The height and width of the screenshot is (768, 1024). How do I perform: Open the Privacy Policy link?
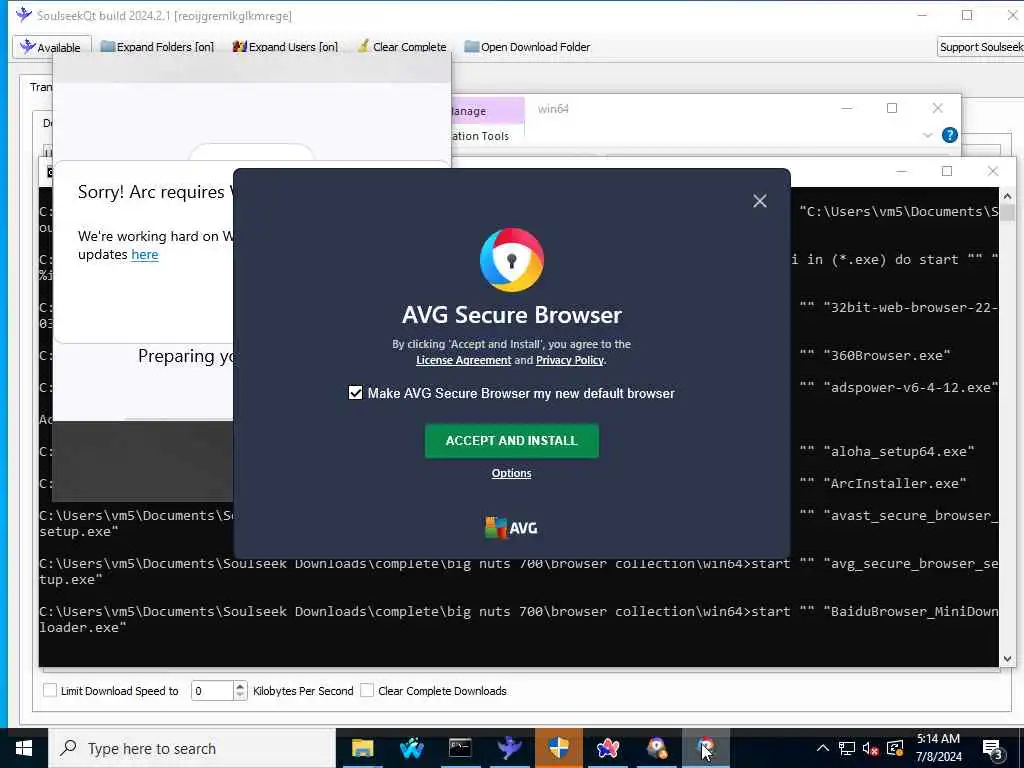point(569,360)
